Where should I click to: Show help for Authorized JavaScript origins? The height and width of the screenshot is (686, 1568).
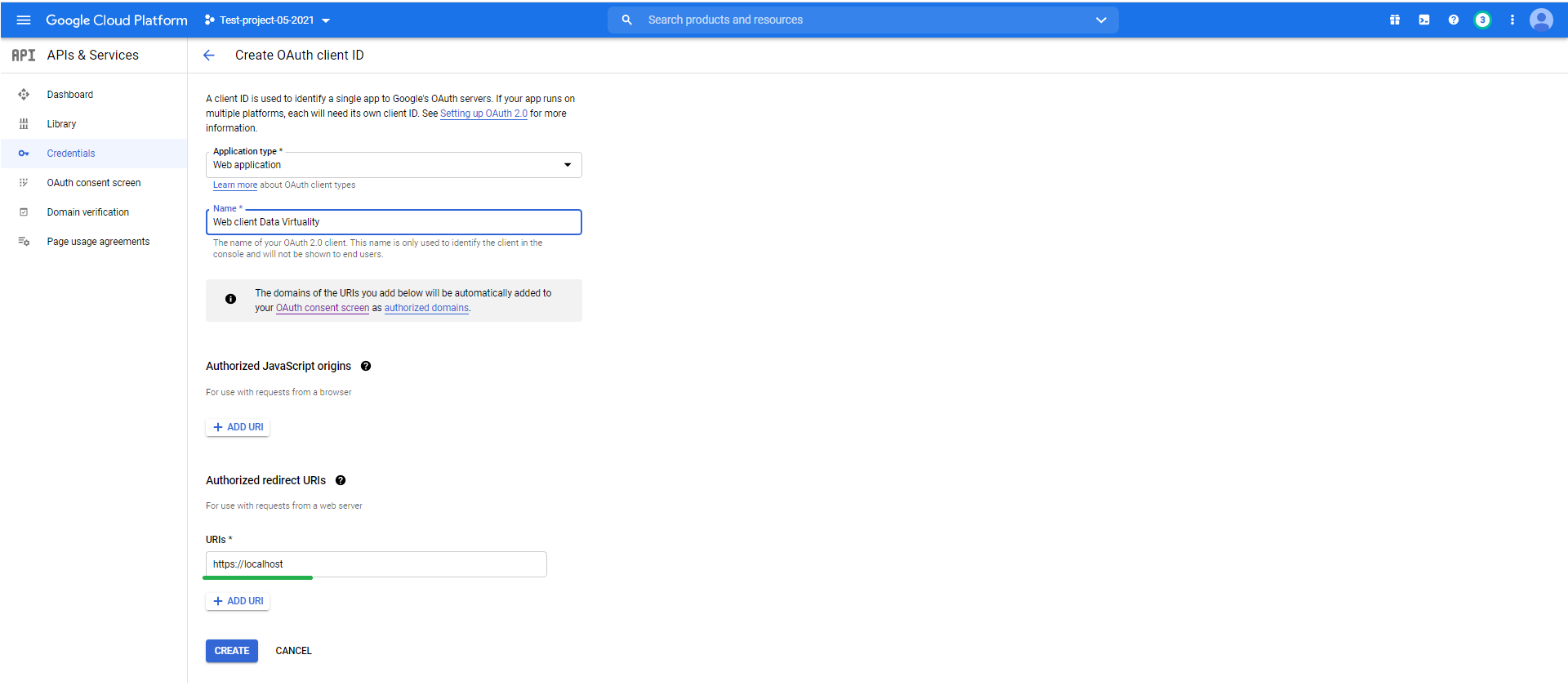(366, 366)
